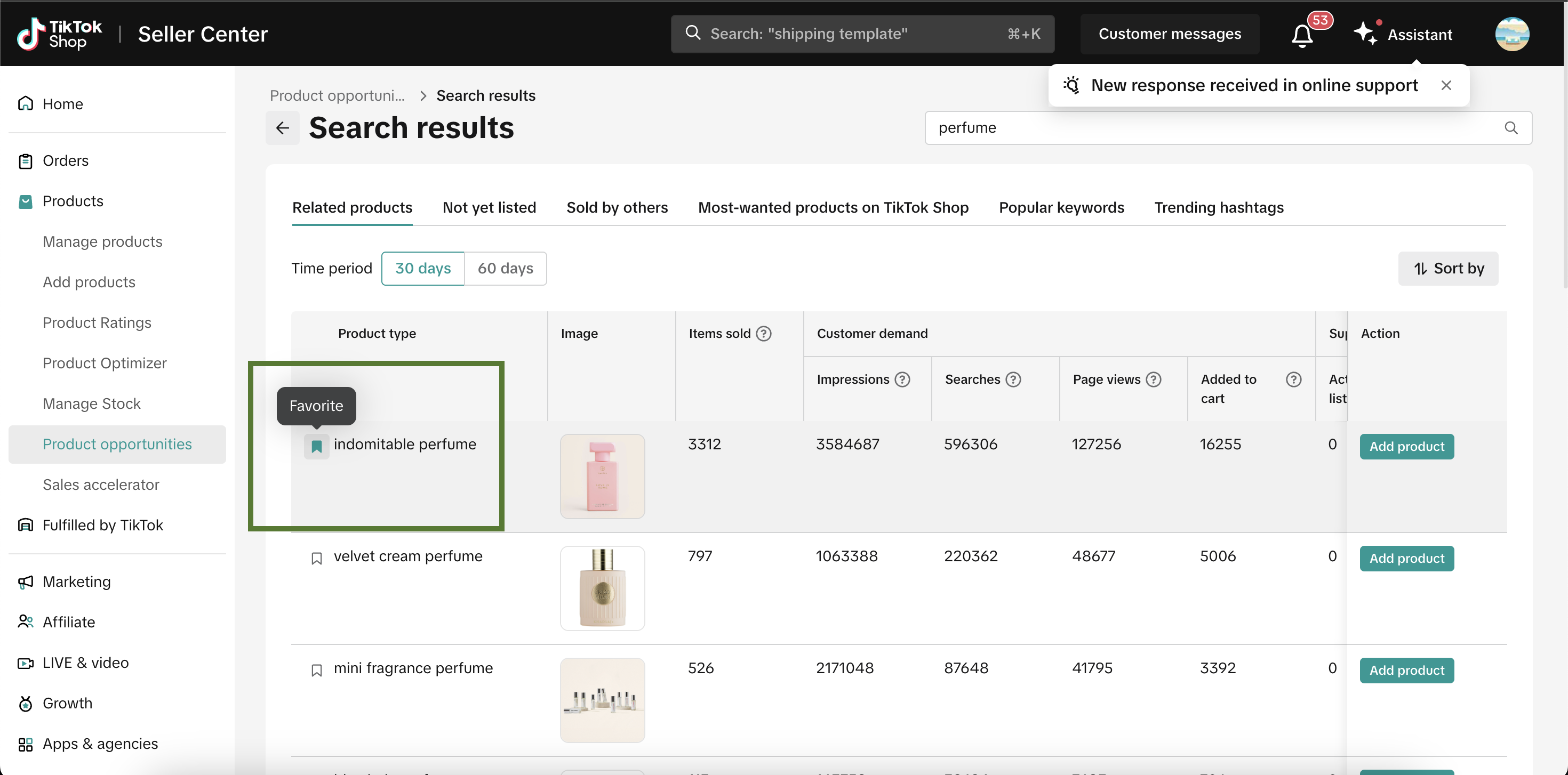Click the indomitable perfume product thumbnail

(602, 475)
